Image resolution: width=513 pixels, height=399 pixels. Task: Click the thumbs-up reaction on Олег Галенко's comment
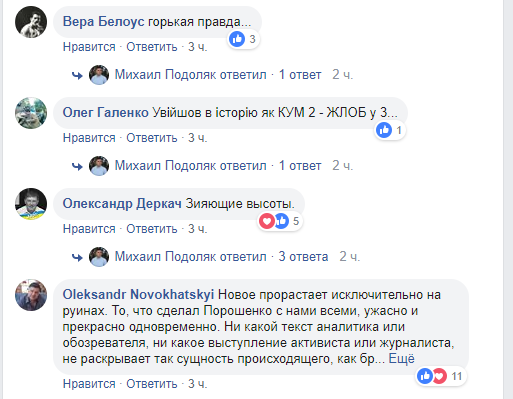(384, 130)
